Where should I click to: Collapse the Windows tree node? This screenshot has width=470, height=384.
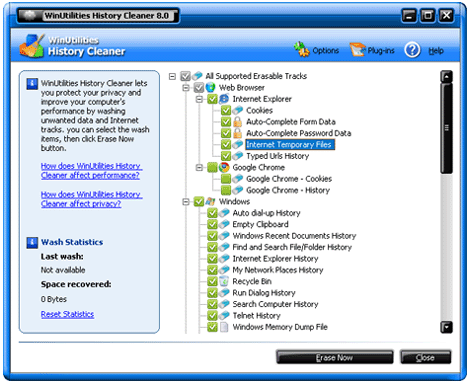tap(186, 201)
